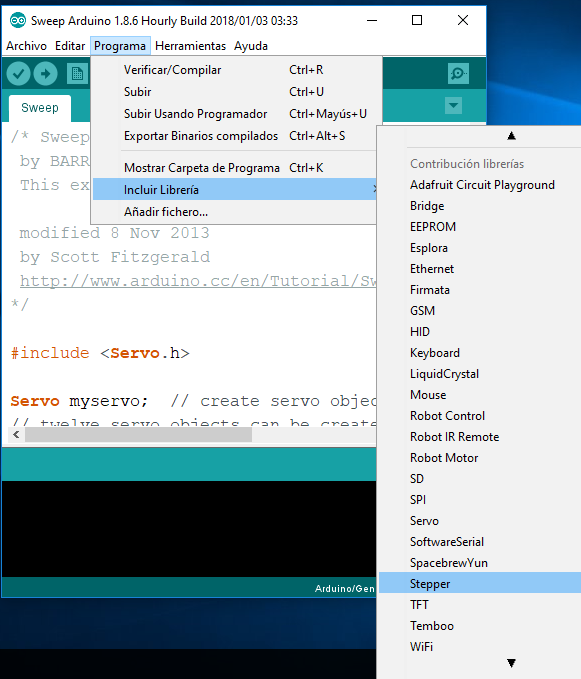Open the tab options dropdown arrow
Viewport: 581px width, 679px height.
coord(453,105)
